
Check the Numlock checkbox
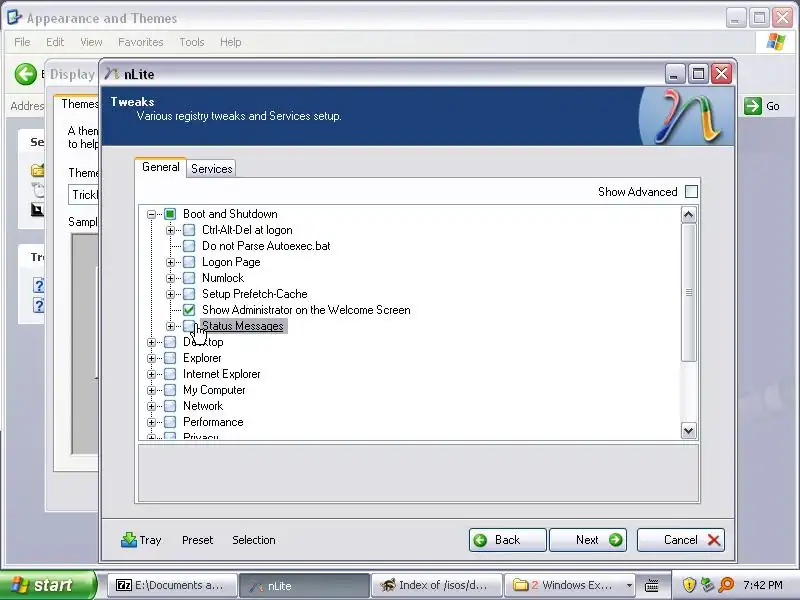pos(189,278)
